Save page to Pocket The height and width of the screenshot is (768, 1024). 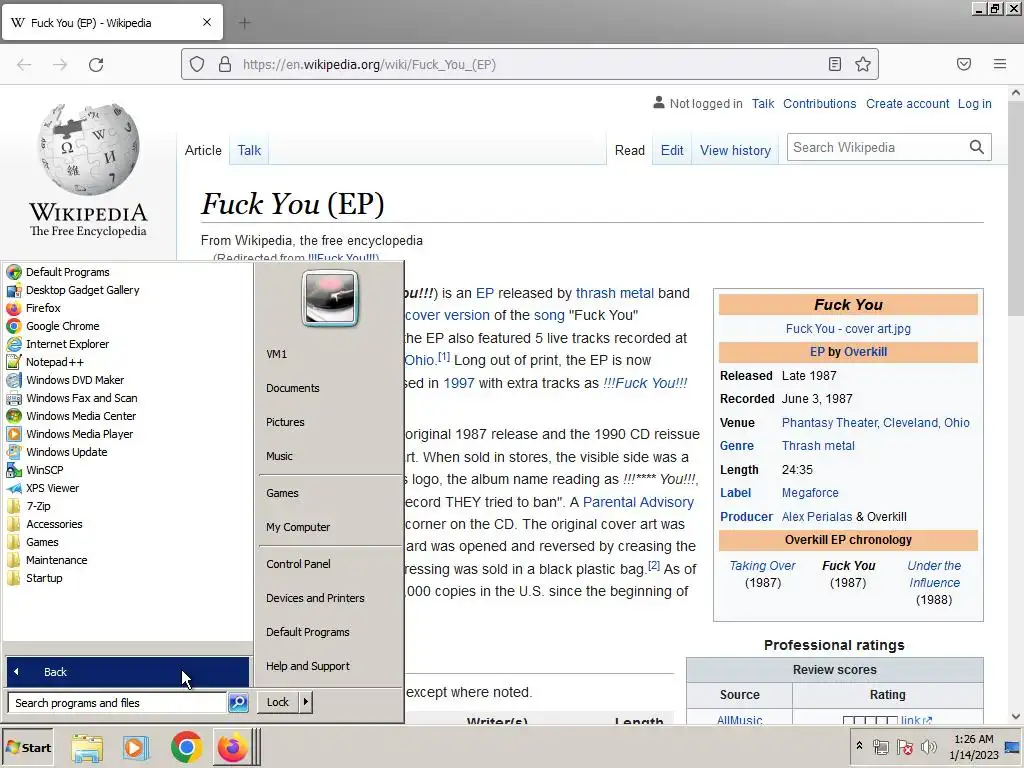coord(964,64)
